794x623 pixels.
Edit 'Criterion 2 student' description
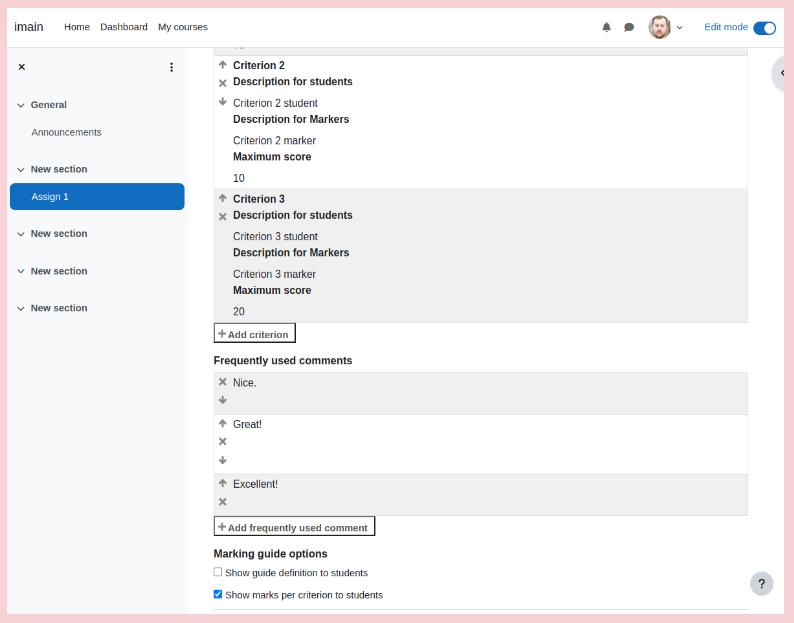click(x=275, y=103)
